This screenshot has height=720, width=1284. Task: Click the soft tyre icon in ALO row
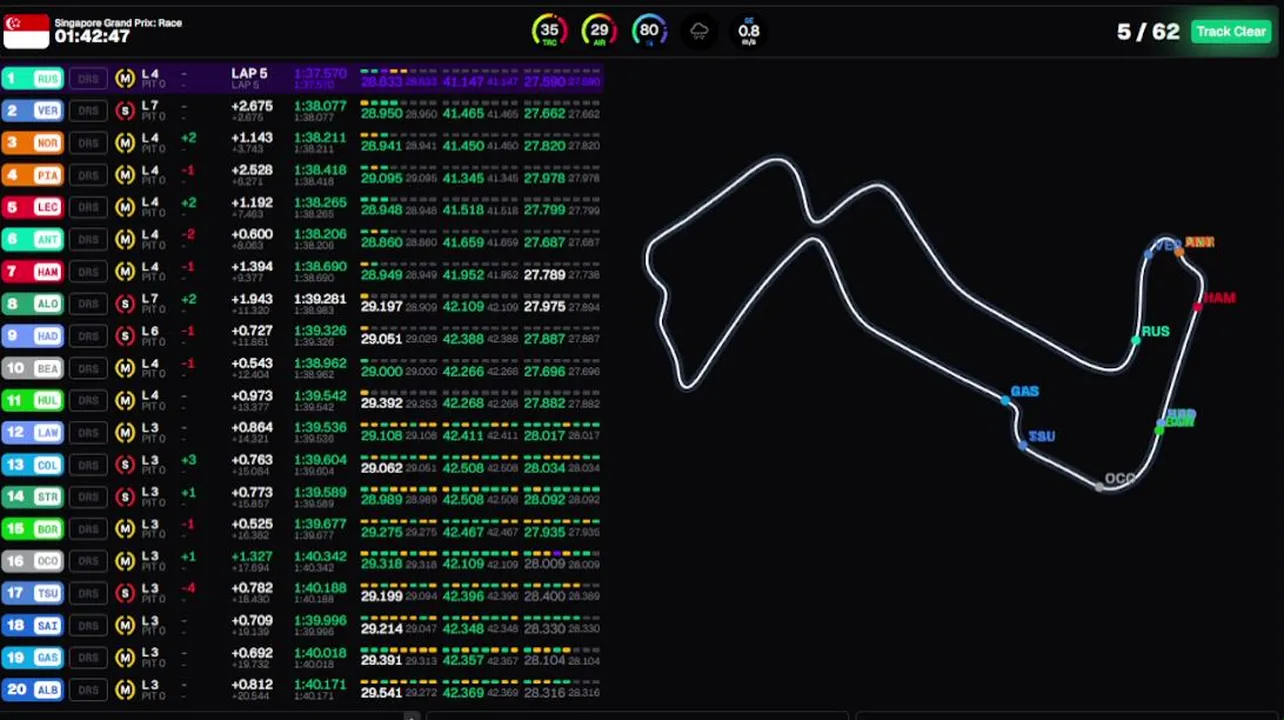(x=125, y=304)
